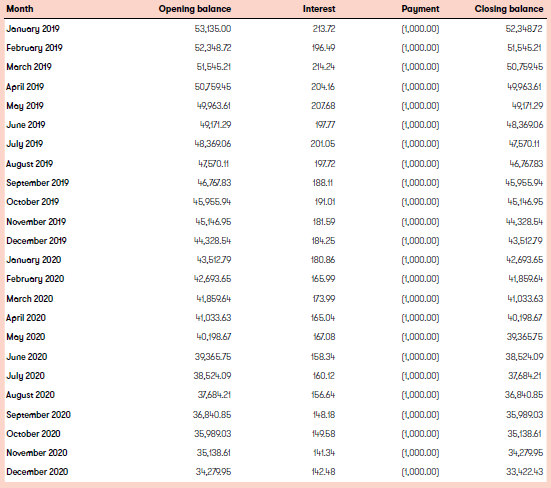Click interest value 201.05

[x=323, y=144]
